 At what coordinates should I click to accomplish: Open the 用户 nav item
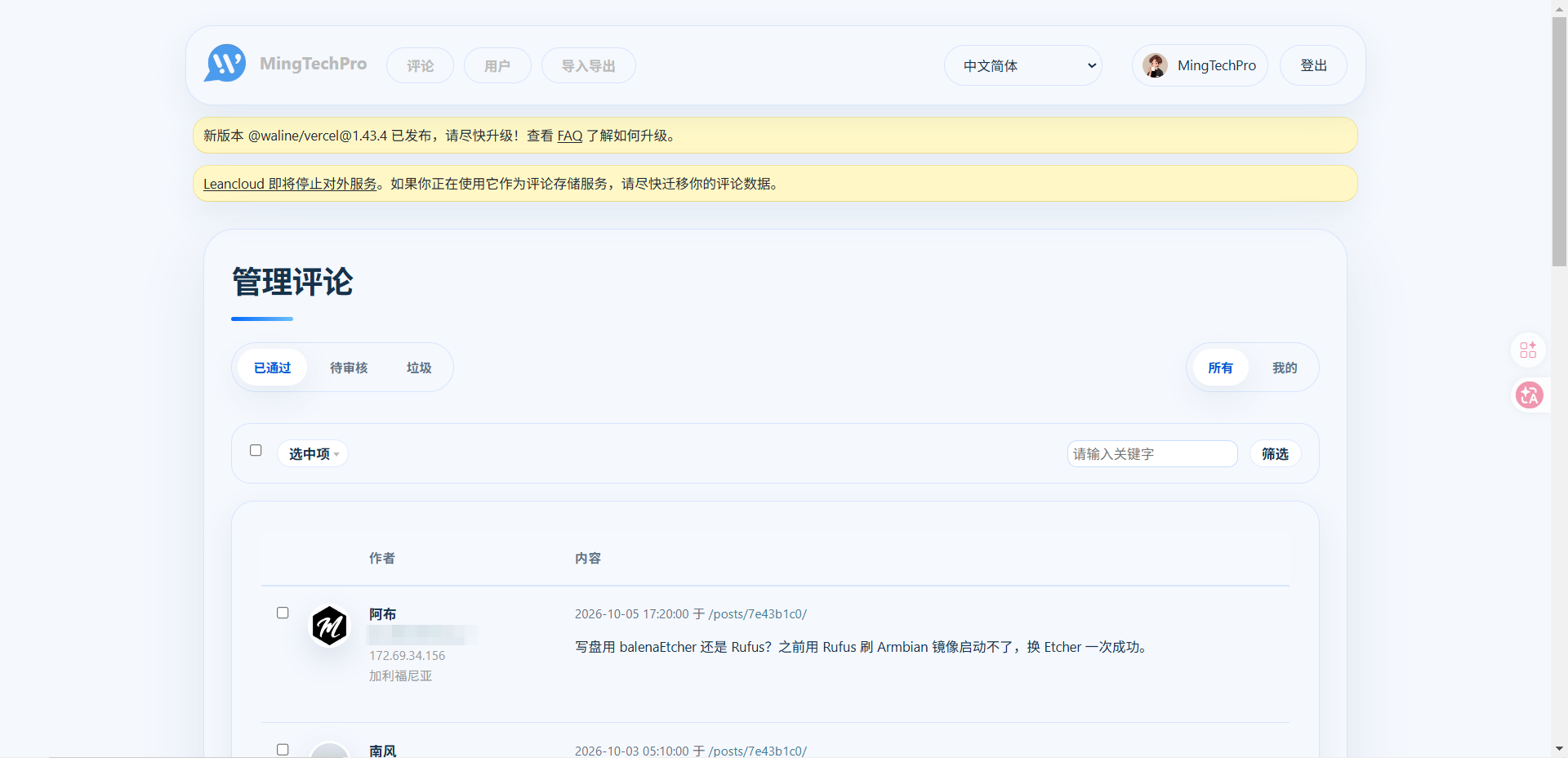[x=497, y=65]
